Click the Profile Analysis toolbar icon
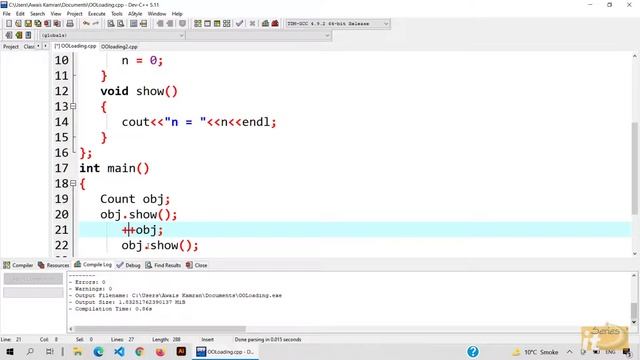 265,24
